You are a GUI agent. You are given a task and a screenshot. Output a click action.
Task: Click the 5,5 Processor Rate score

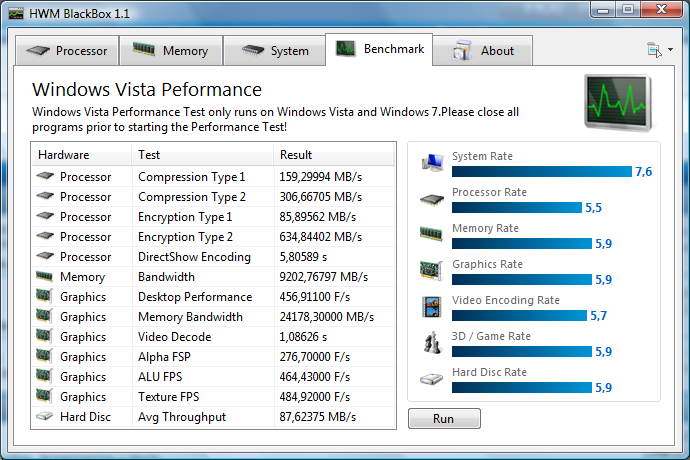[593, 208]
